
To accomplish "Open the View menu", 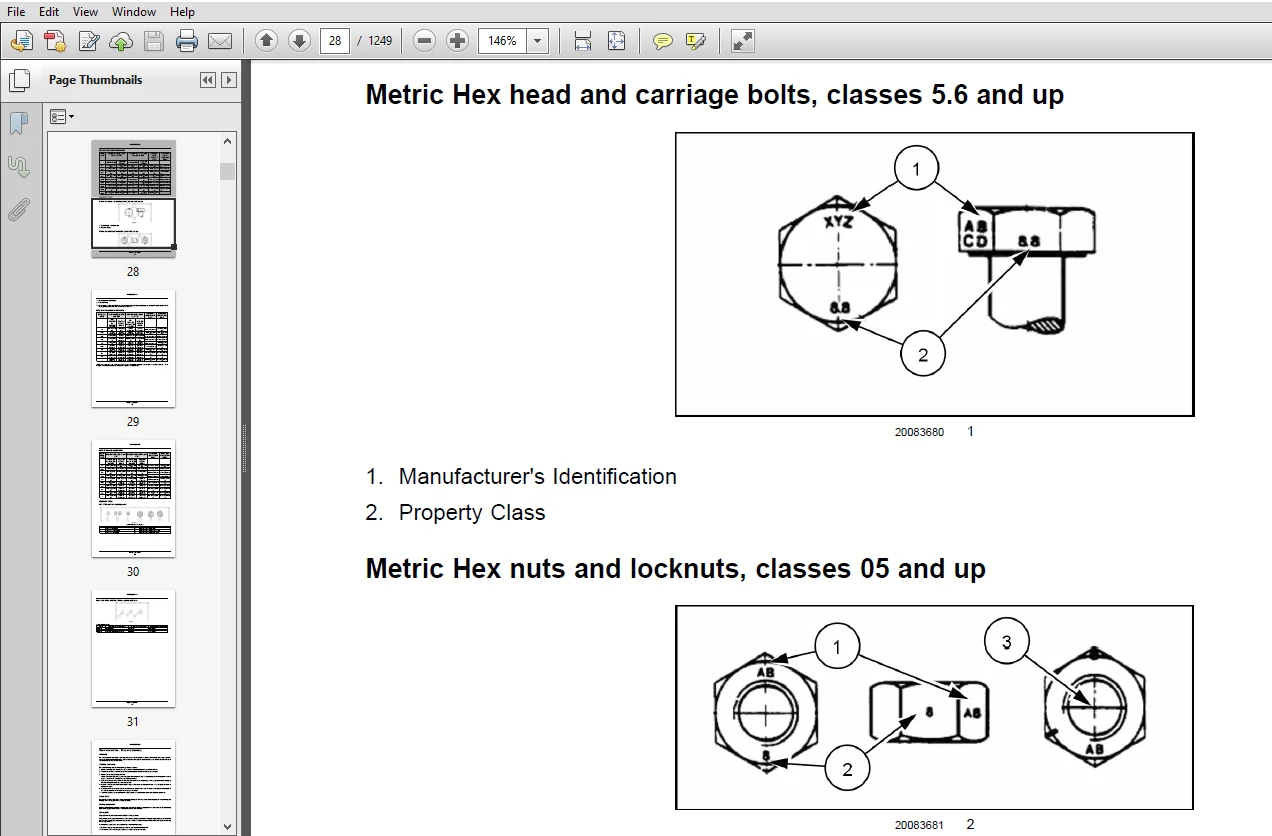I will tap(86, 12).
